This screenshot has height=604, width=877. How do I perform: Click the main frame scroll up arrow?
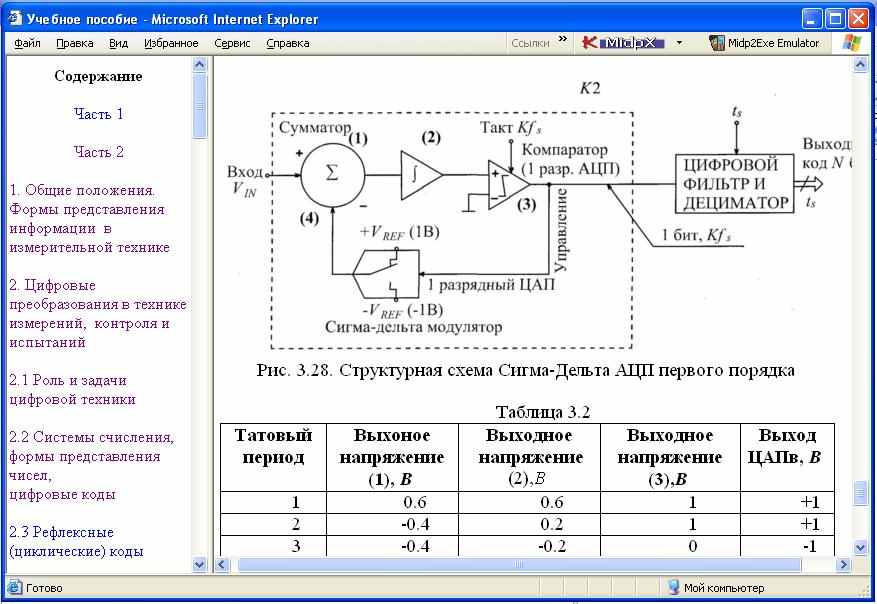tap(860, 65)
